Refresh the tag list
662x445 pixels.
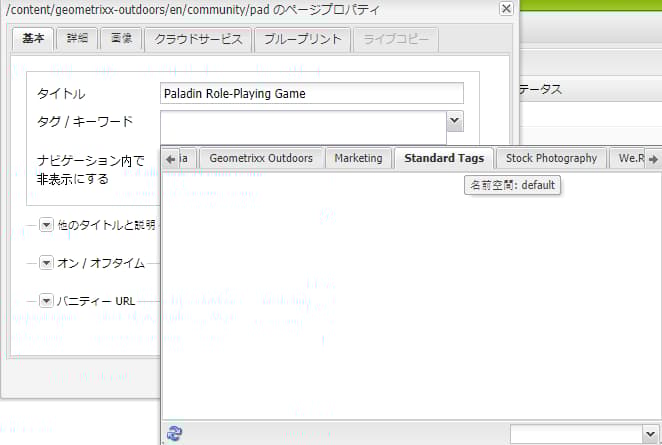(x=174, y=433)
